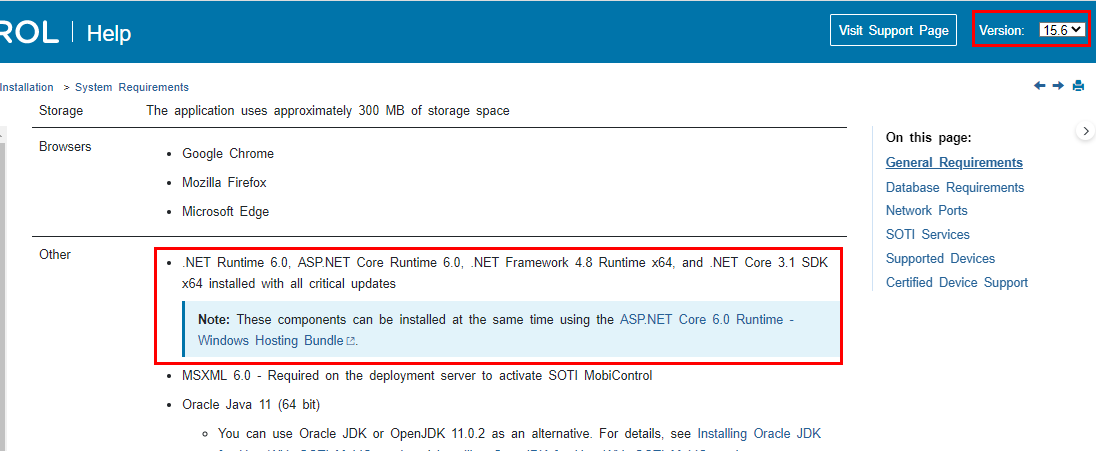Open Installing Oracle JDK link
The height and width of the screenshot is (451, 1096).
click(758, 433)
